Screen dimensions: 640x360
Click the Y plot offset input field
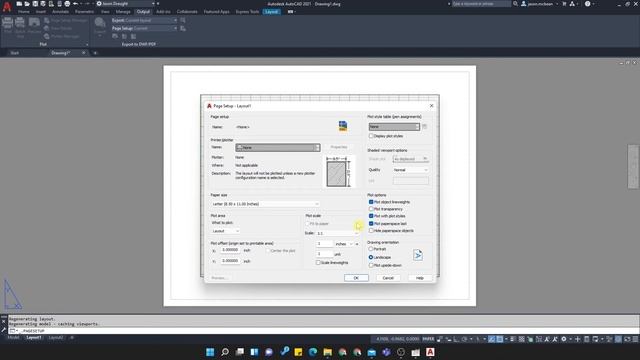point(230,261)
